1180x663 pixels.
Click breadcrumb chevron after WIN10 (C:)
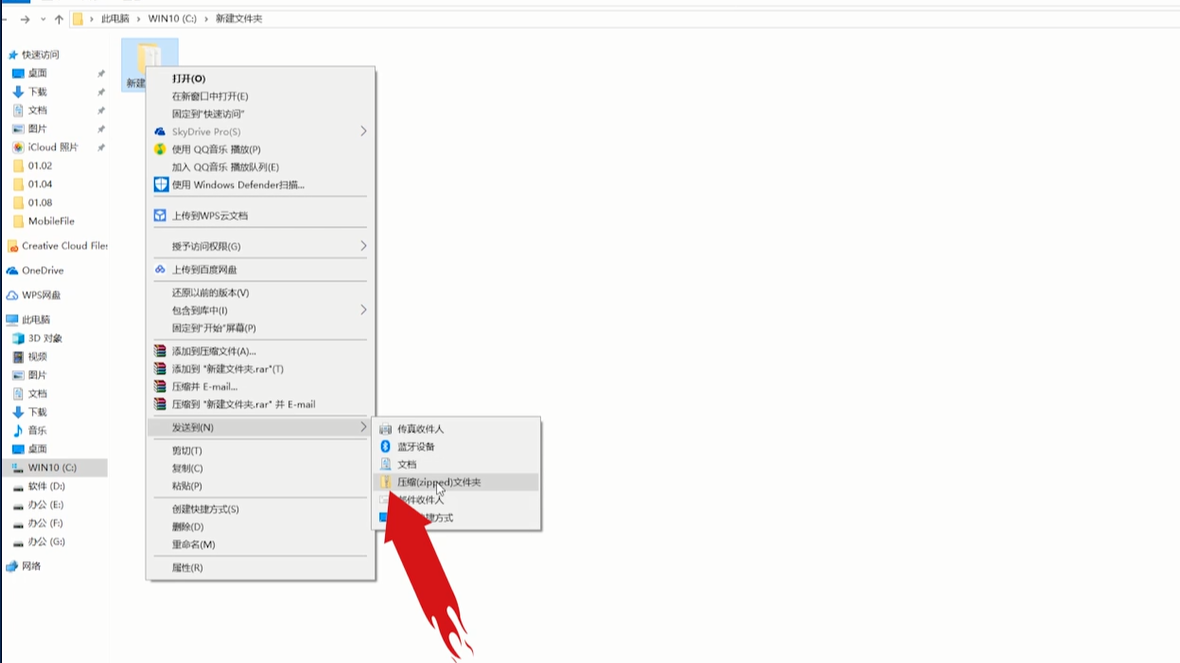coord(205,19)
